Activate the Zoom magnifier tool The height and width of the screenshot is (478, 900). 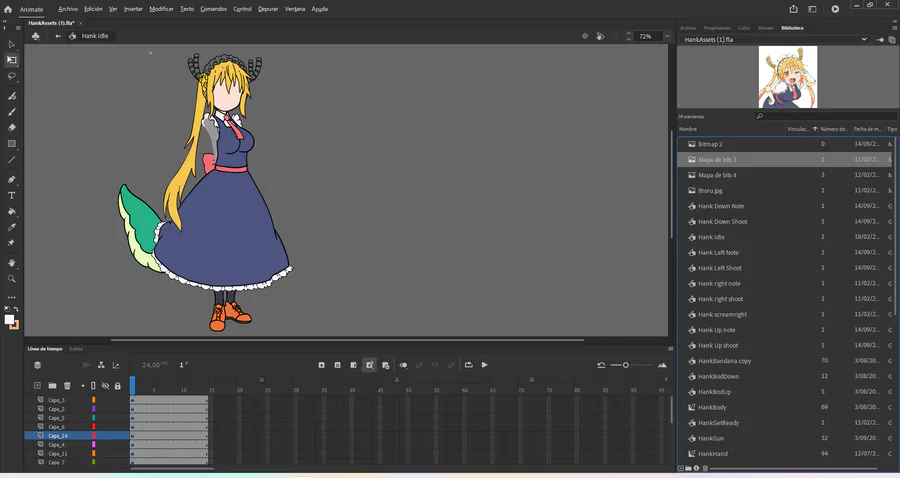(12, 278)
